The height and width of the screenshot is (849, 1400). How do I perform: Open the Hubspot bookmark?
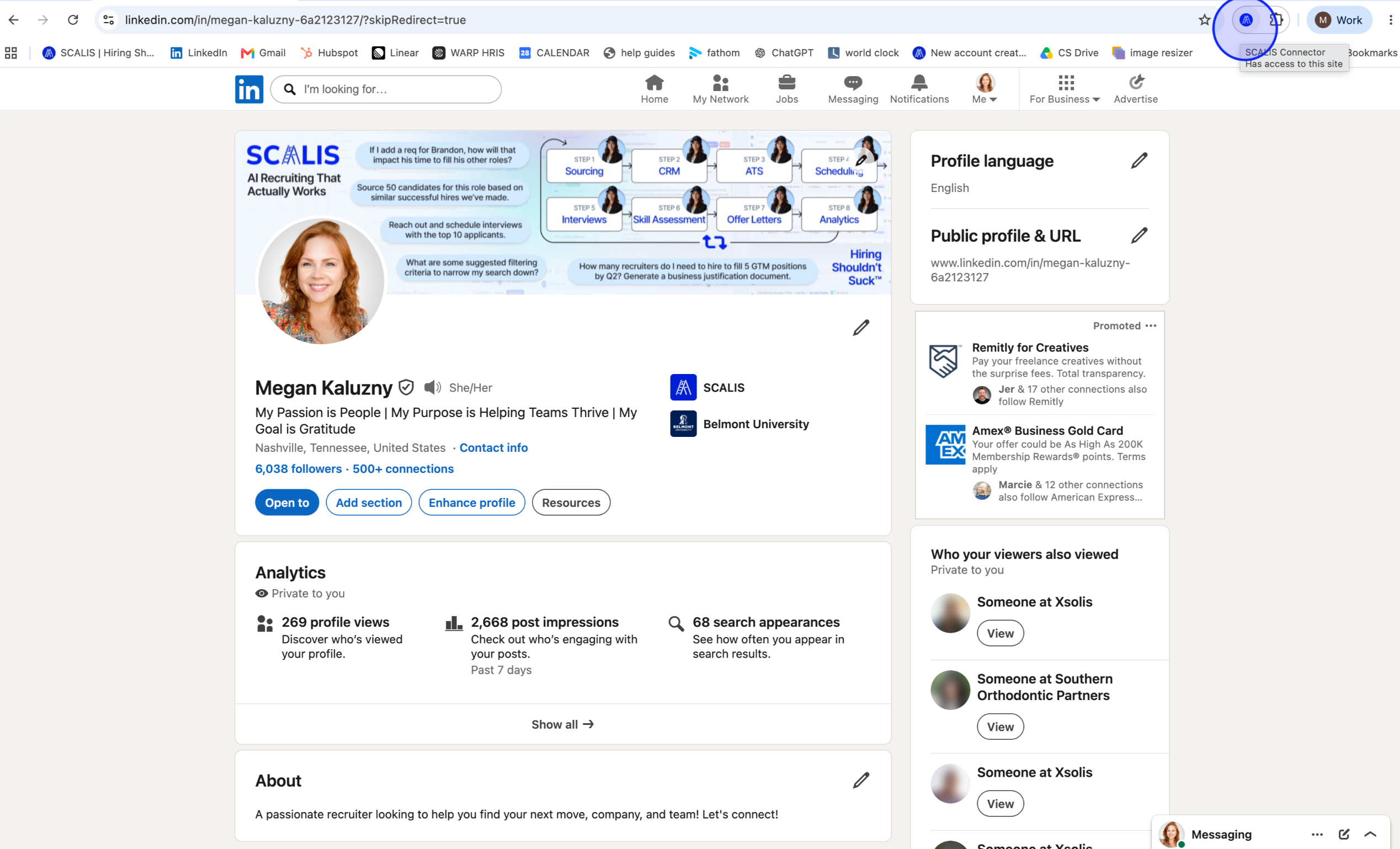[x=329, y=53]
